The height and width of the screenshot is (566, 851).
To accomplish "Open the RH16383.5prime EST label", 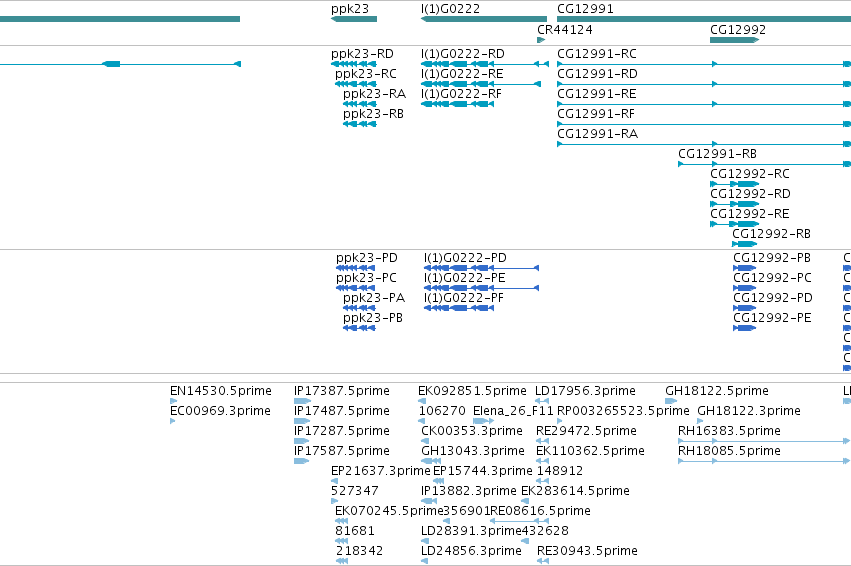I will click(729, 431).
